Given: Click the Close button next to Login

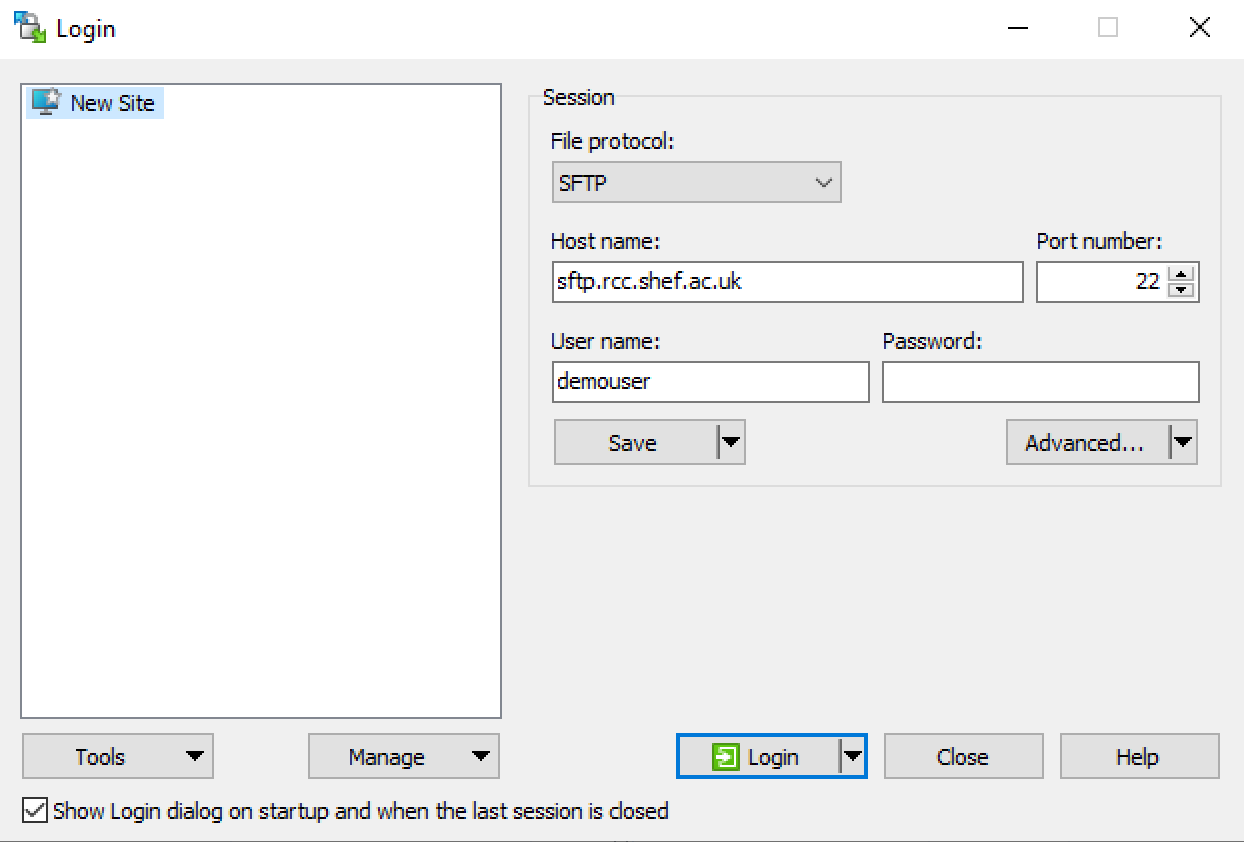Looking at the screenshot, I should click(962, 757).
